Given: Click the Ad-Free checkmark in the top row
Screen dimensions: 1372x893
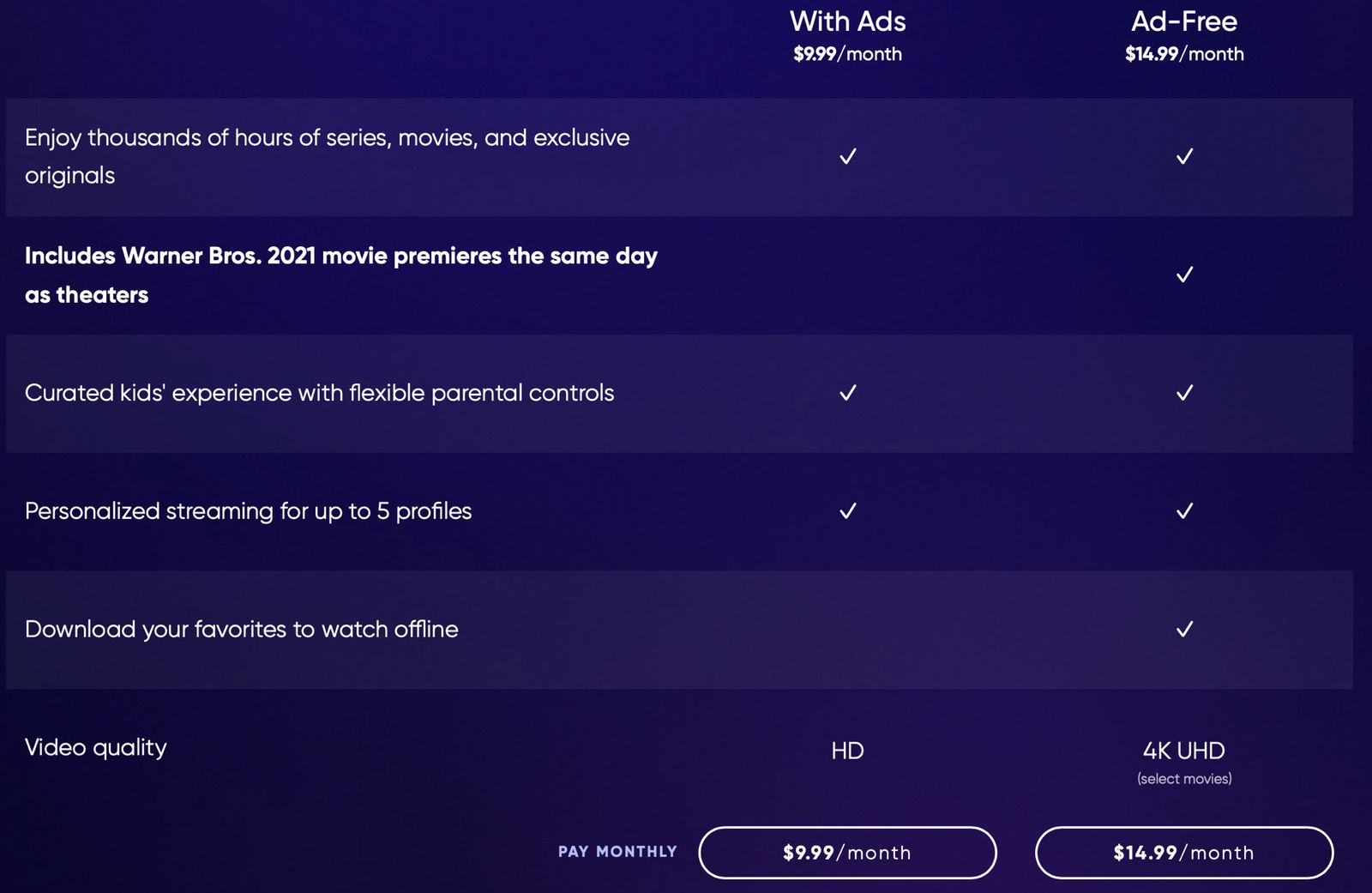Looking at the screenshot, I should [1186, 156].
